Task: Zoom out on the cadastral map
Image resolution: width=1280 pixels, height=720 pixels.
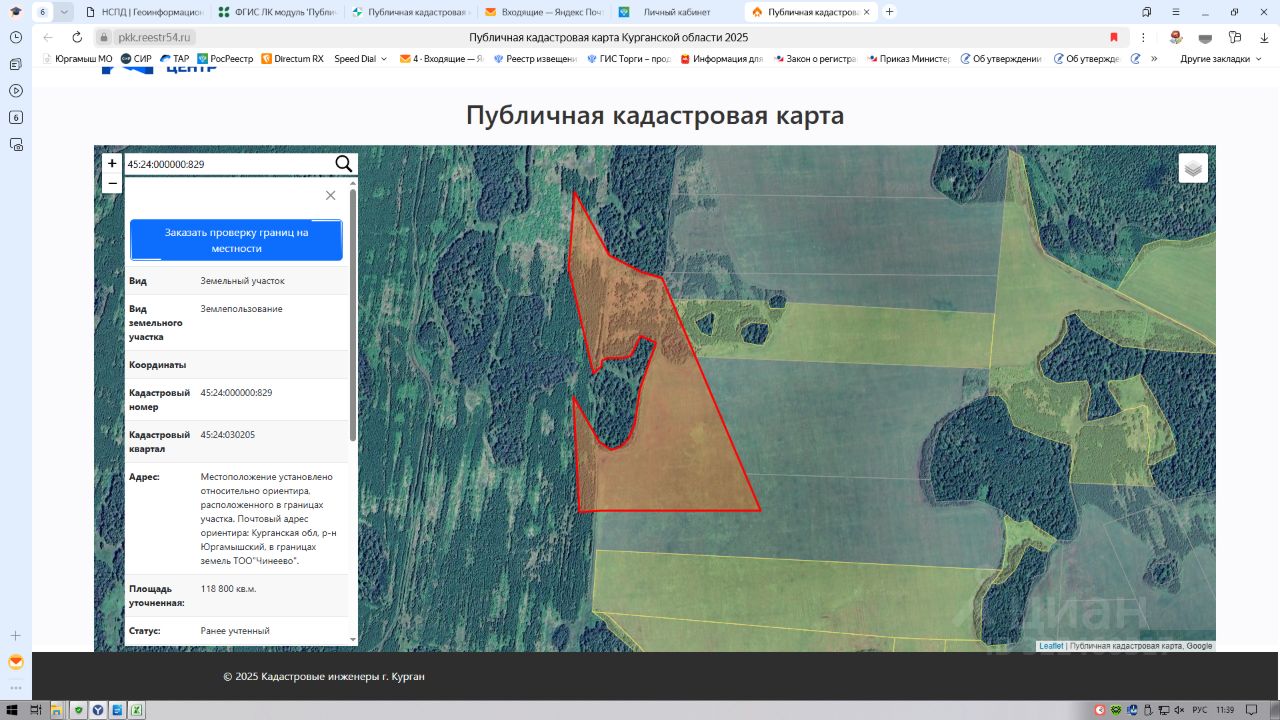Action: point(112,183)
